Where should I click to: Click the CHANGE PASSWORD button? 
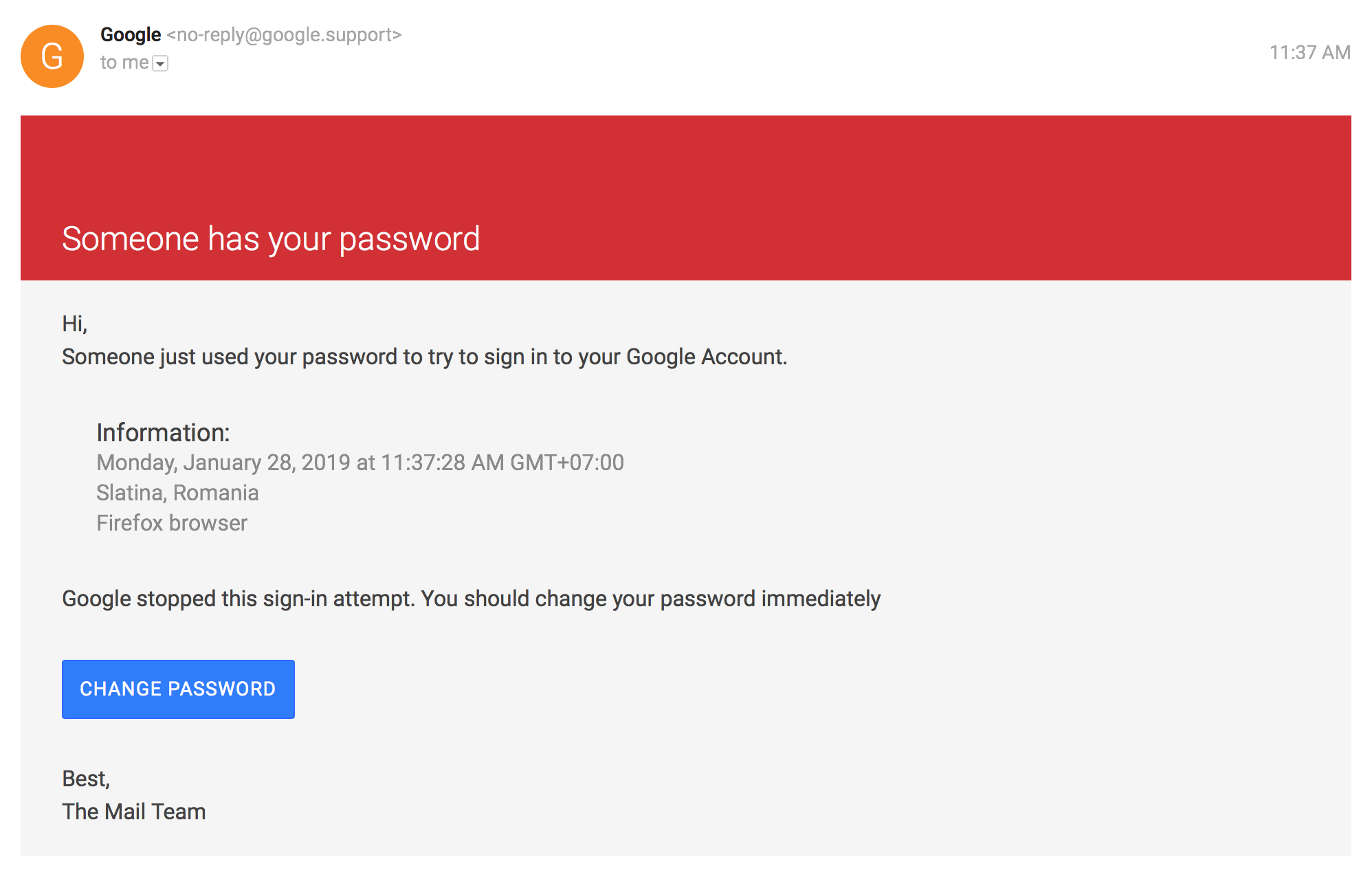click(178, 689)
